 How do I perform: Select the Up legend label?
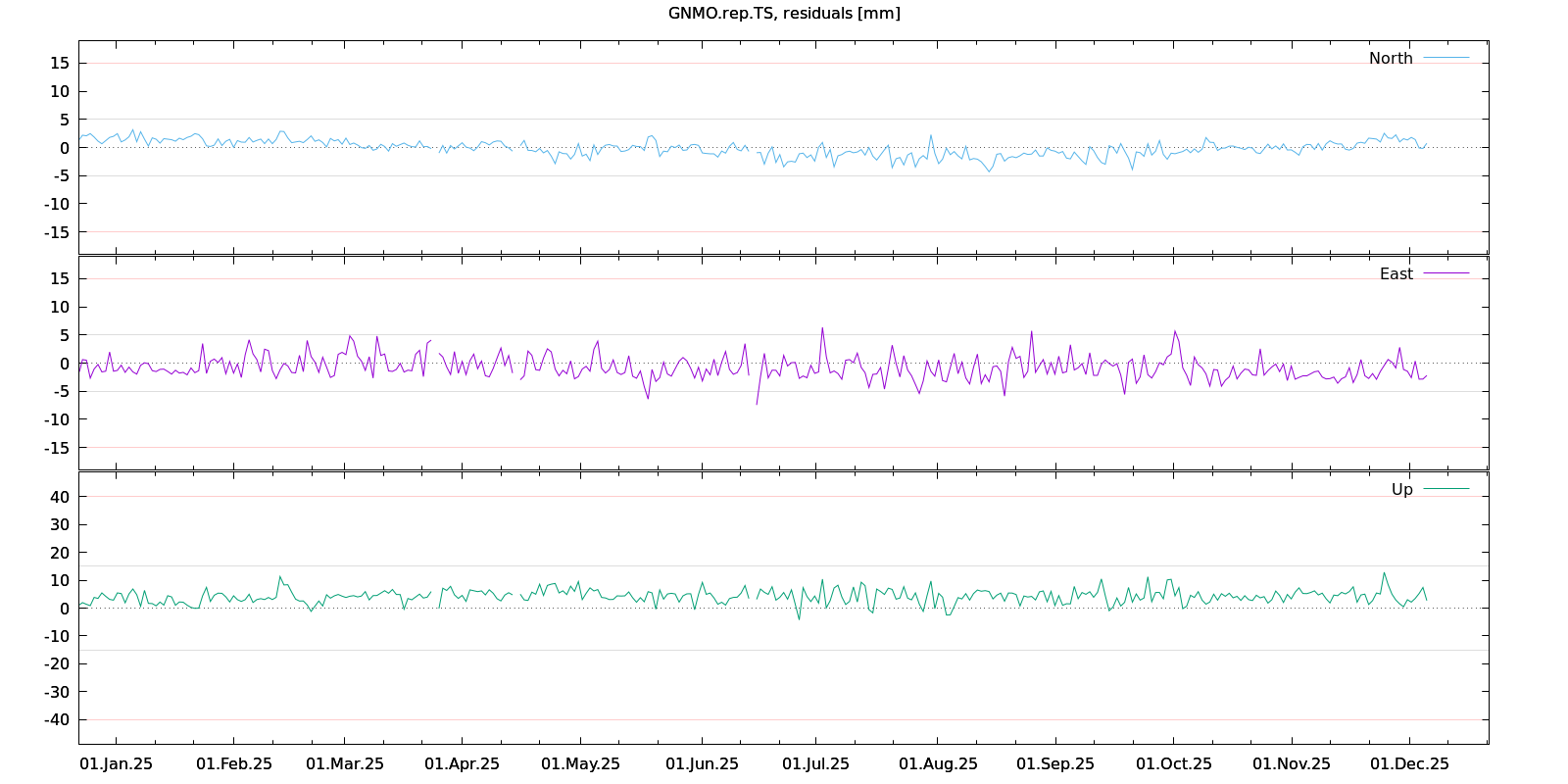coord(1401,490)
